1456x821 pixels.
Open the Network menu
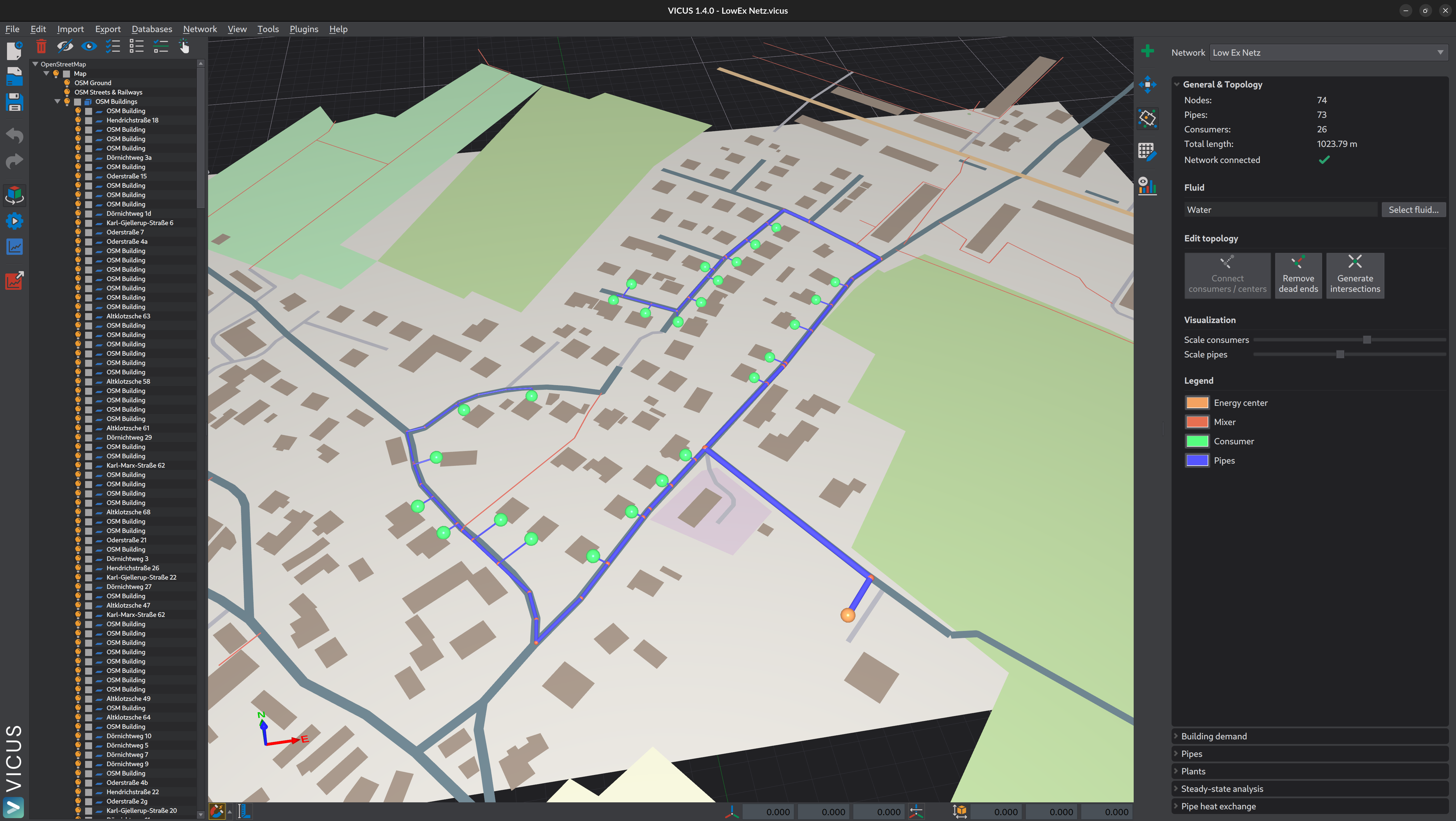coord(200,29)
